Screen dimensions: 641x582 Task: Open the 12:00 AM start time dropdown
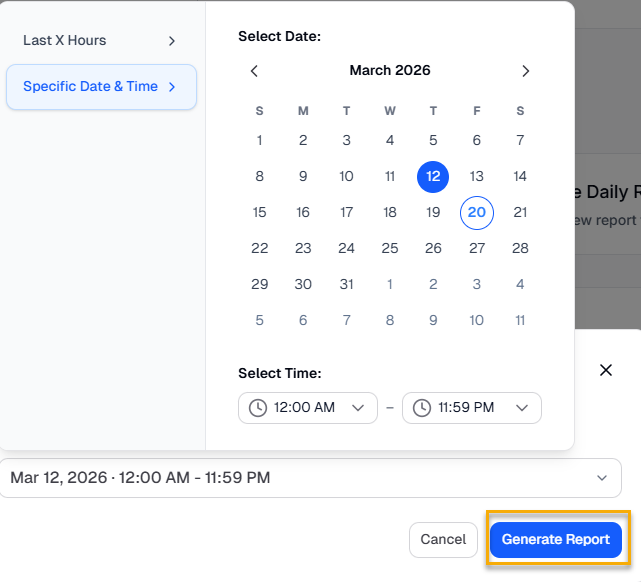308,408
